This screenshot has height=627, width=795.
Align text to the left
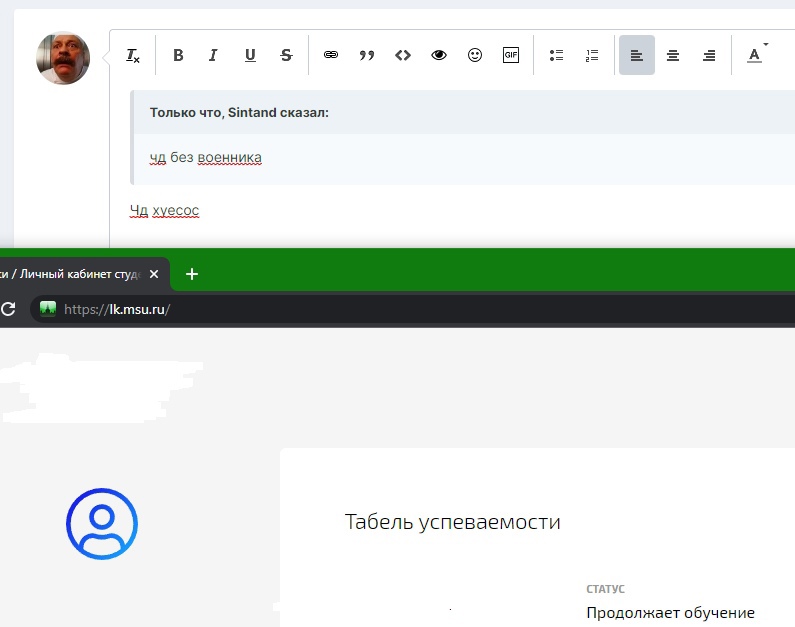pyautogui.click(x=637, y=56)
